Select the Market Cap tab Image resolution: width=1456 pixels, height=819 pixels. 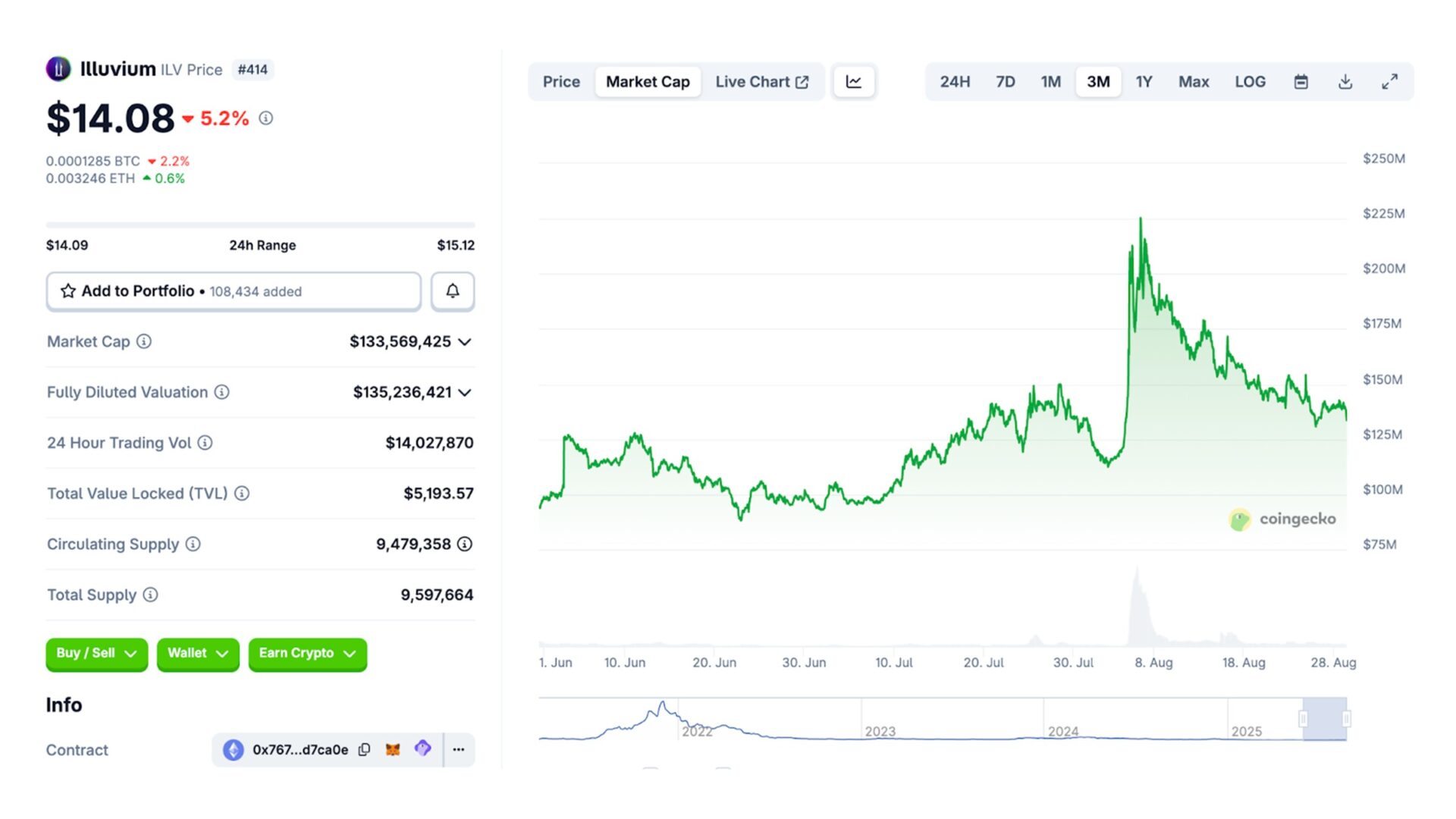tap(648, 82)
